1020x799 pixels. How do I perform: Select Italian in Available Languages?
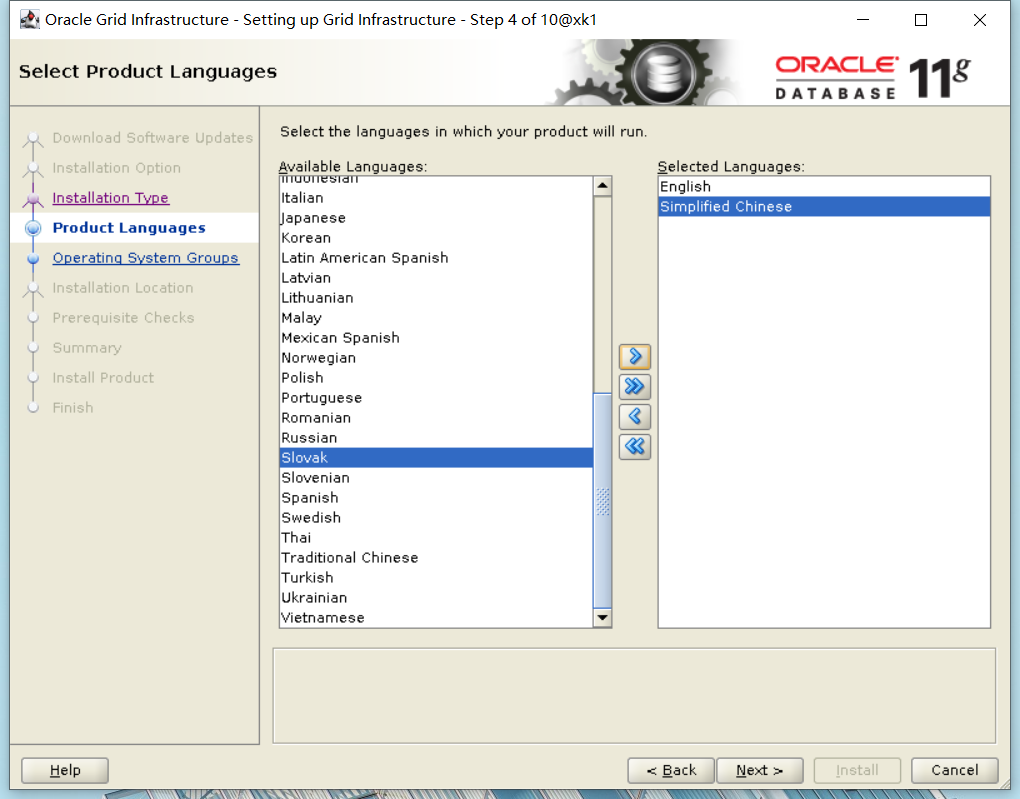436,198
